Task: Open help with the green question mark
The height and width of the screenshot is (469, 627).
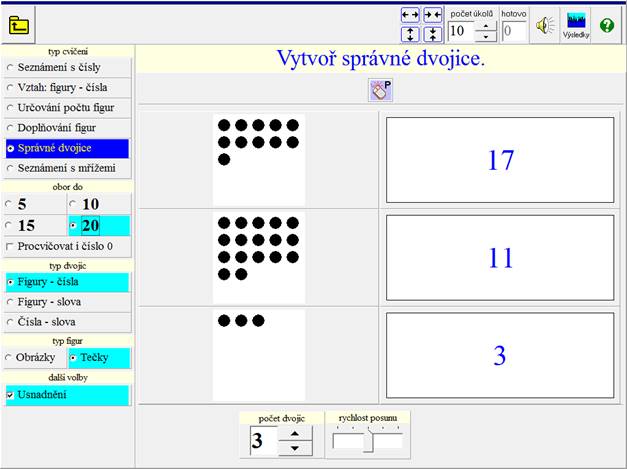Action: coord(607,26)
